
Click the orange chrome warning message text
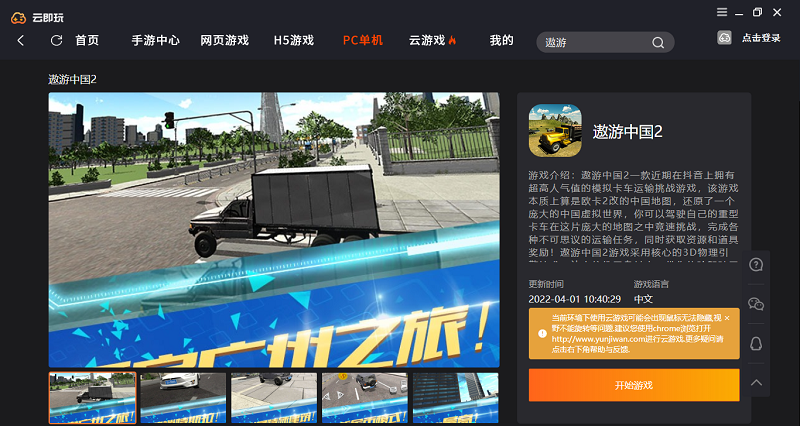tap(637, 334)
